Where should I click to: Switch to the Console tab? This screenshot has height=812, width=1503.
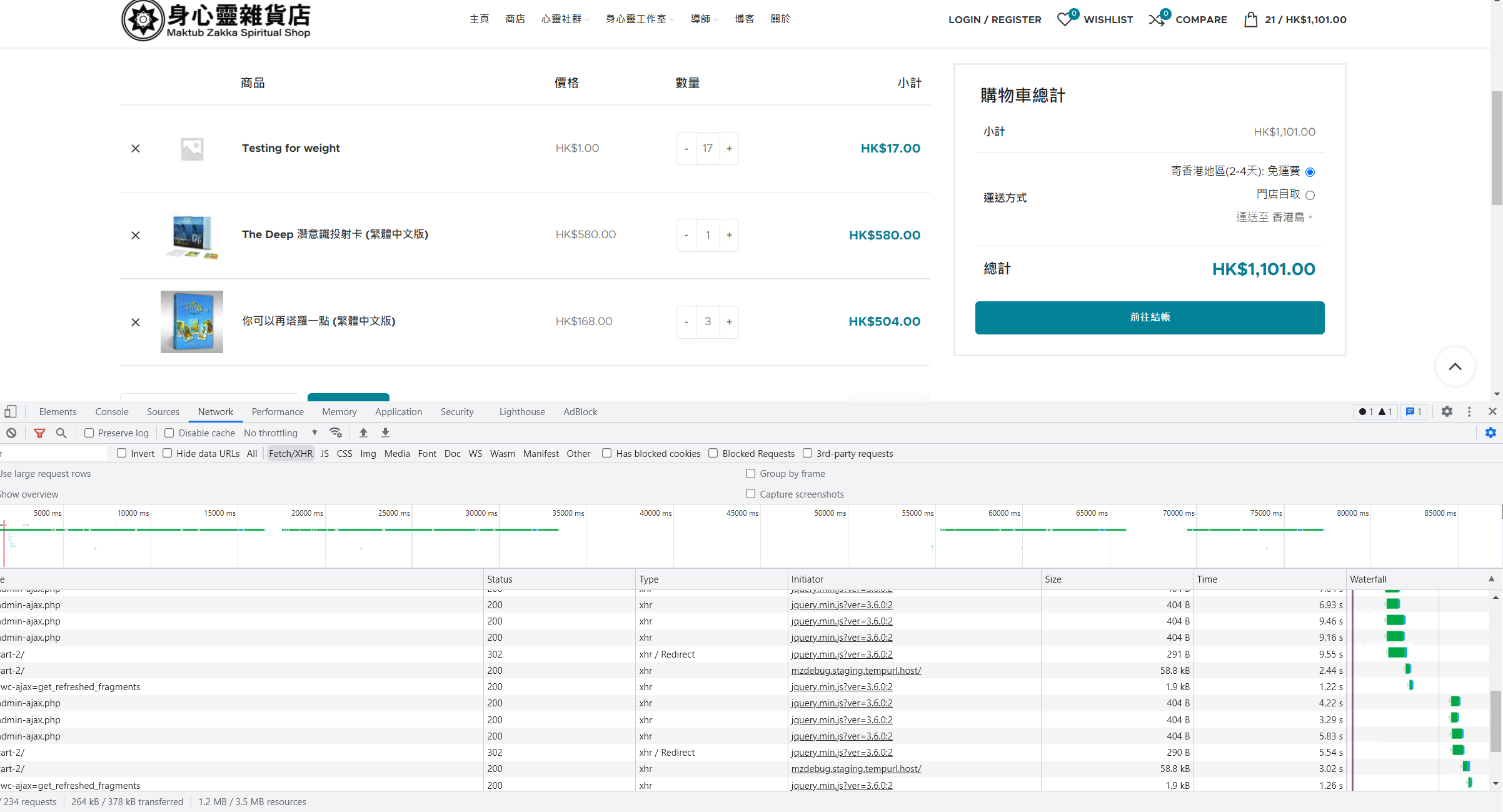(112, 411)
